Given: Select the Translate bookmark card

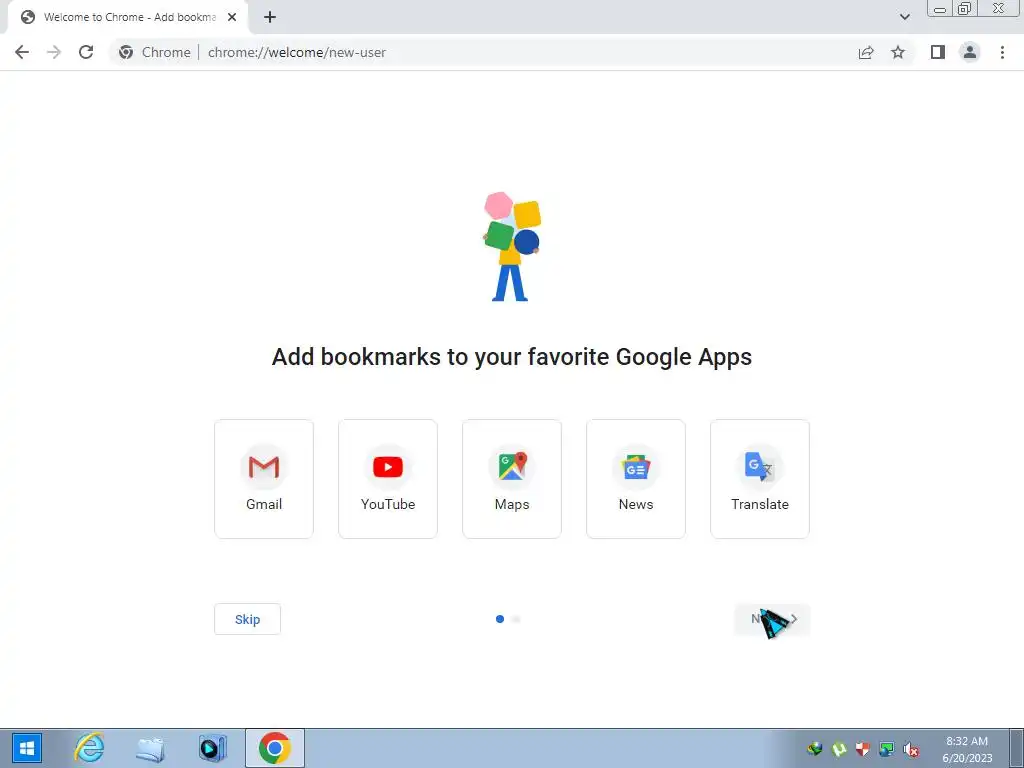Looking at the screenshot, I should tap(760, 479).
